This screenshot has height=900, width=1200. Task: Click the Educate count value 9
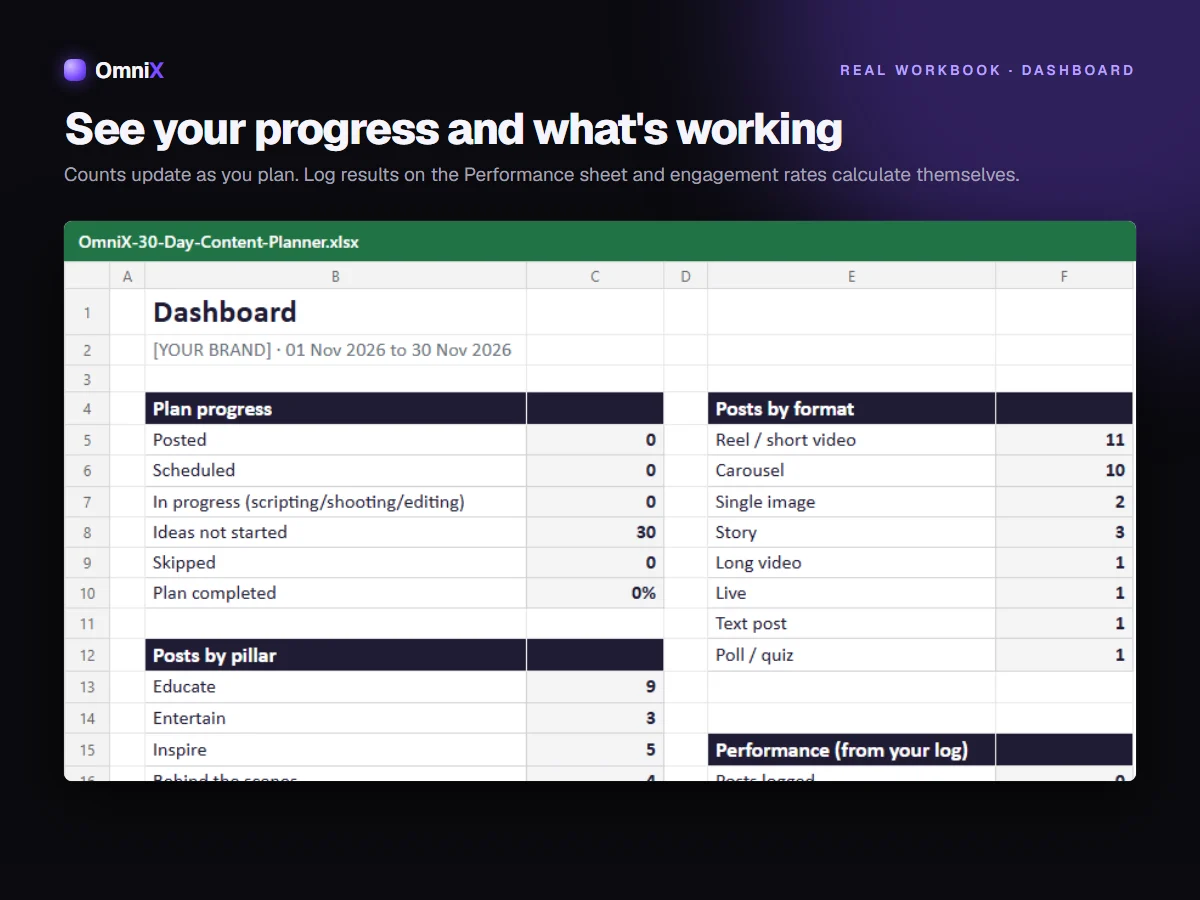[x=594, y=686]
